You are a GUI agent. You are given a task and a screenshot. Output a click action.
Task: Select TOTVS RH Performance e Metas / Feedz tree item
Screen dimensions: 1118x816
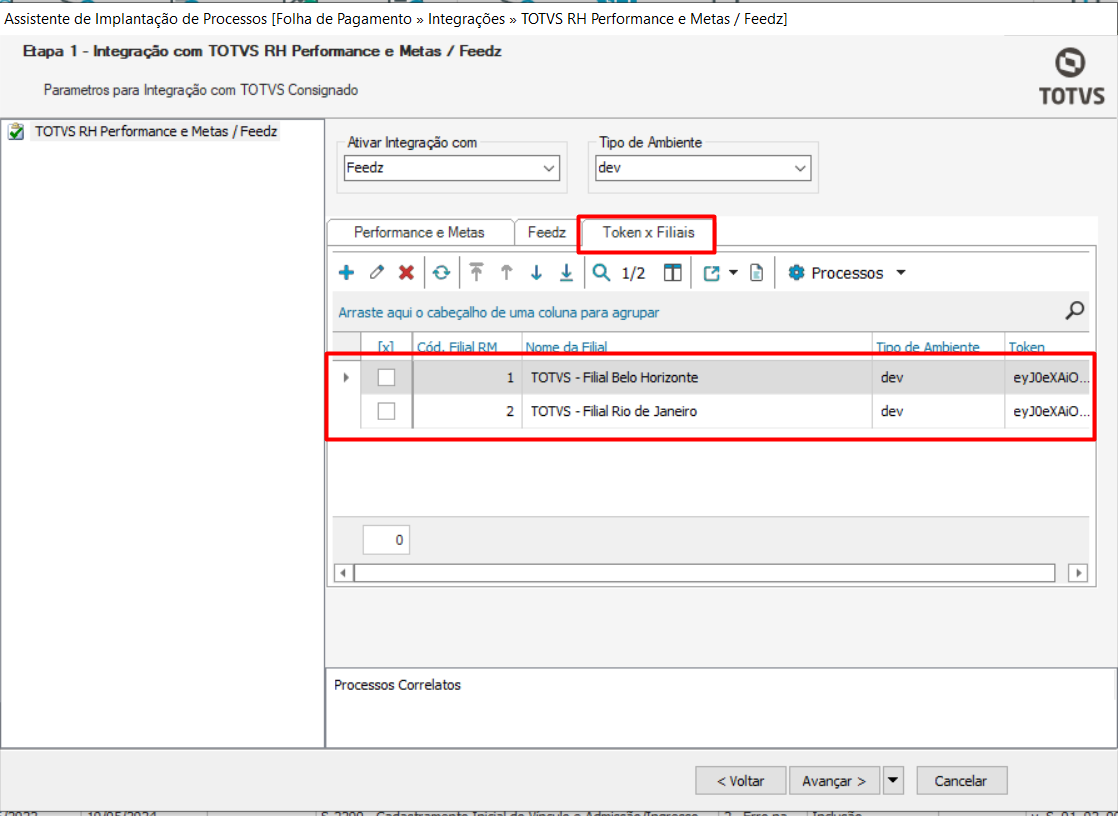(x=155, y=132)
